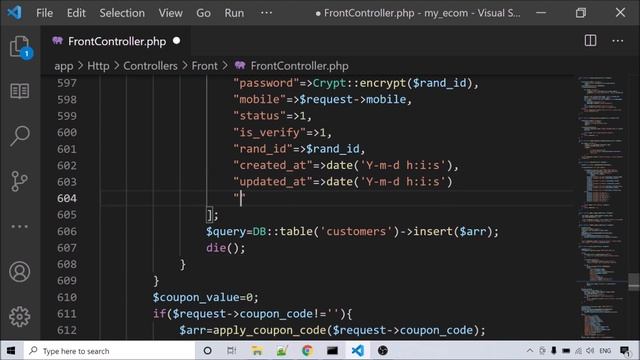This screenshot has width=640, height=360.
Task: Show additional activity bar views ellipsis
Action: 20,226
